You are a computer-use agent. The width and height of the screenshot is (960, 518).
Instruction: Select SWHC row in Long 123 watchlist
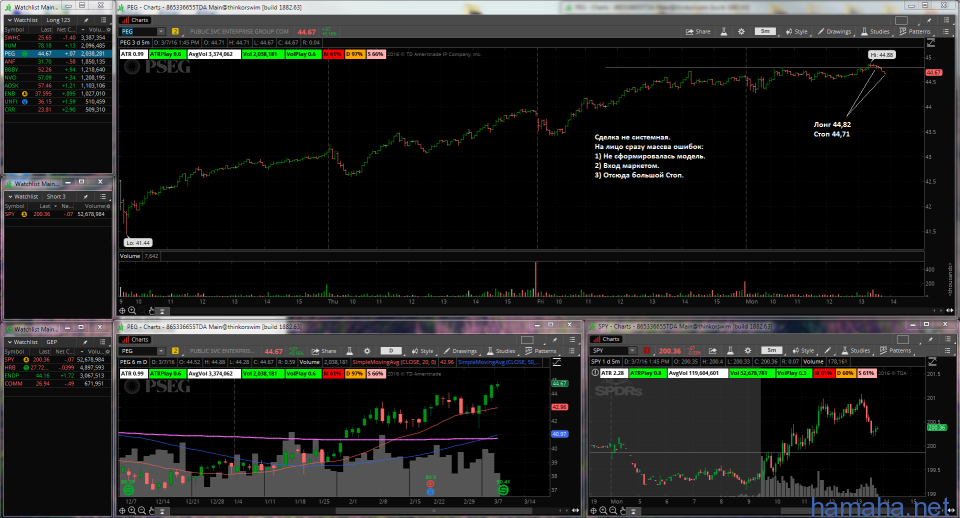point(58,38)
